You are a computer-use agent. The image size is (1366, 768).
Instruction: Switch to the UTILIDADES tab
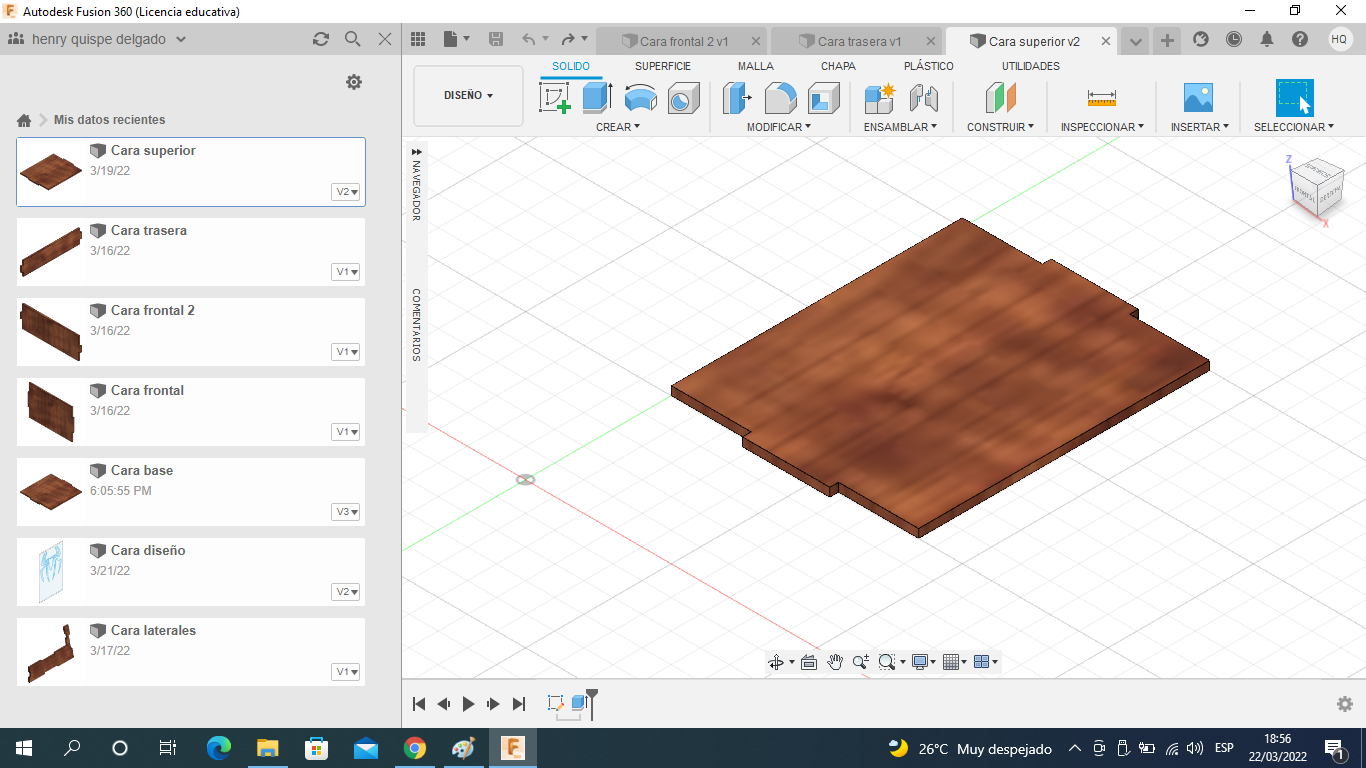point(1031,66)
